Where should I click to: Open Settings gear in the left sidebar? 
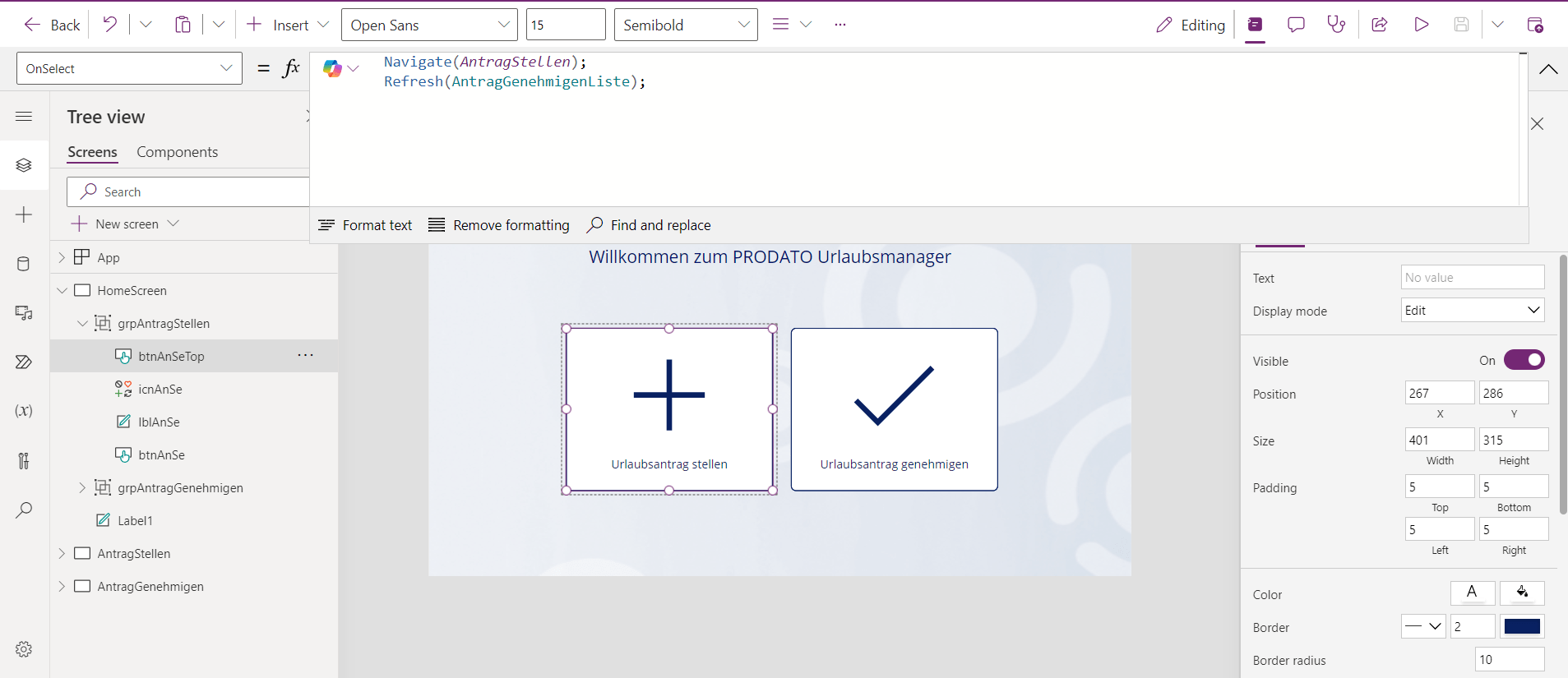tap(24, 649)
